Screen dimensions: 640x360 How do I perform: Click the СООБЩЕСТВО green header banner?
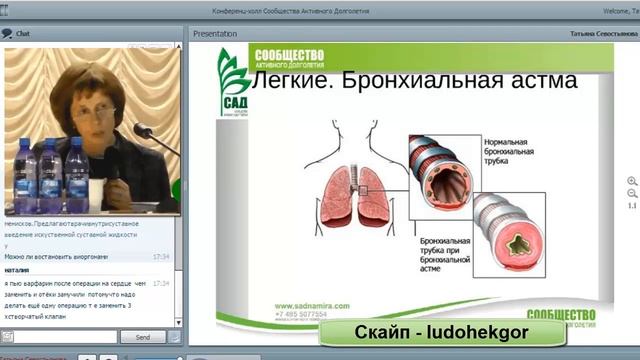(x=431, y=58)
